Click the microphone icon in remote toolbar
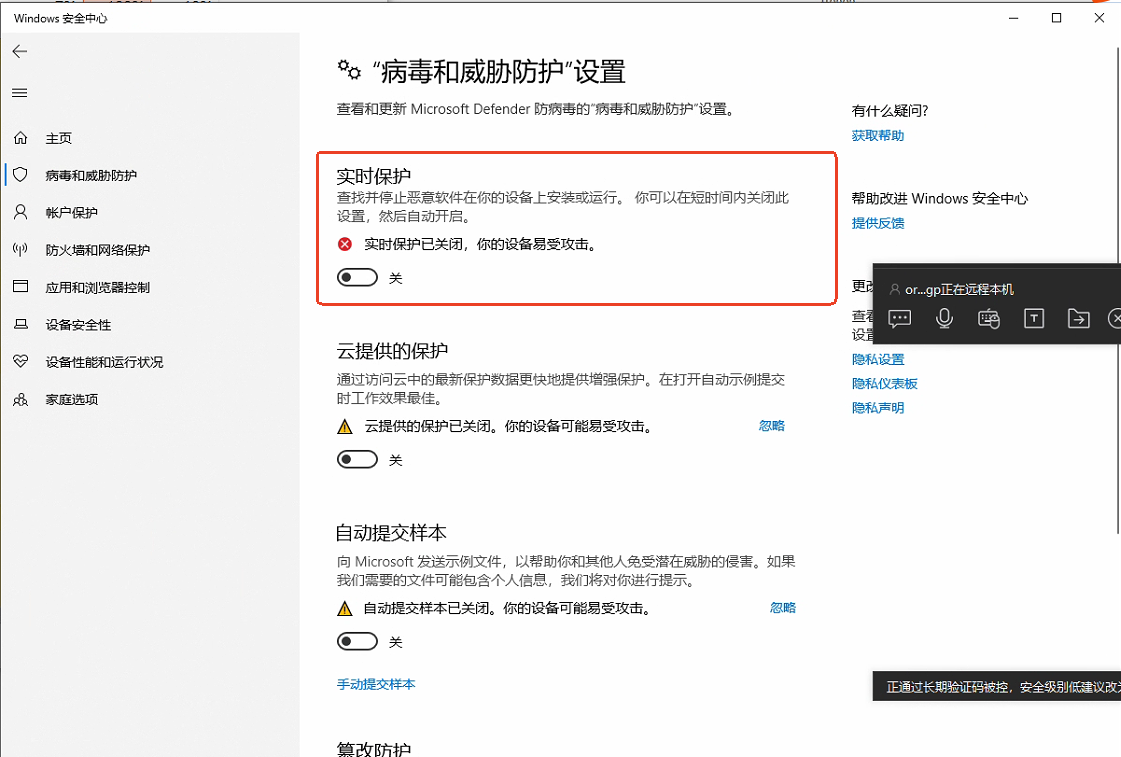Image resolution: width=1121 pixels, height=757 pixels. point(944,319)
